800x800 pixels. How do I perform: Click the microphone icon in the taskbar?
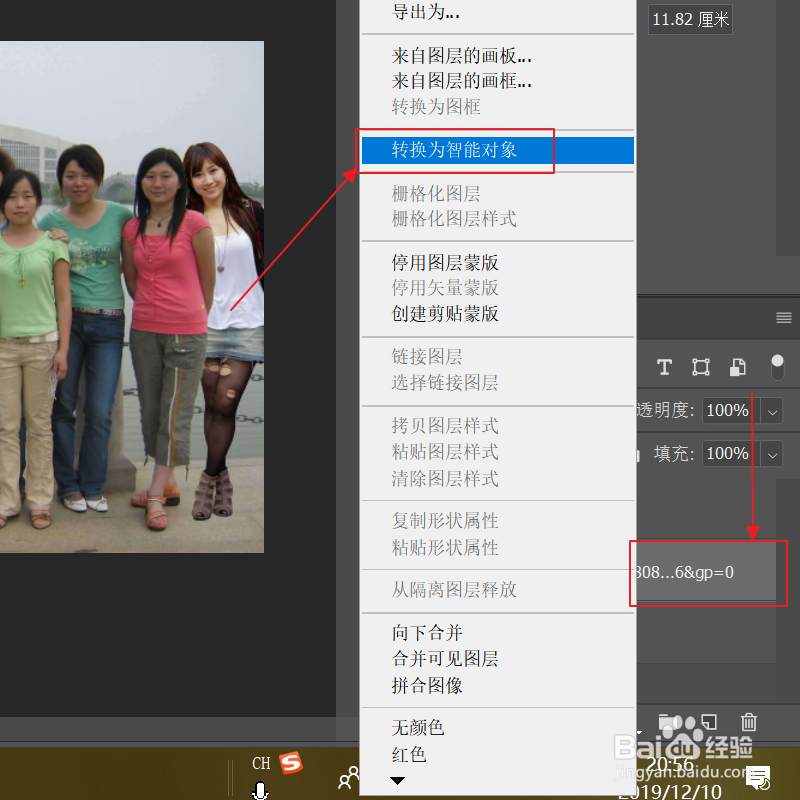coord(260,790)
